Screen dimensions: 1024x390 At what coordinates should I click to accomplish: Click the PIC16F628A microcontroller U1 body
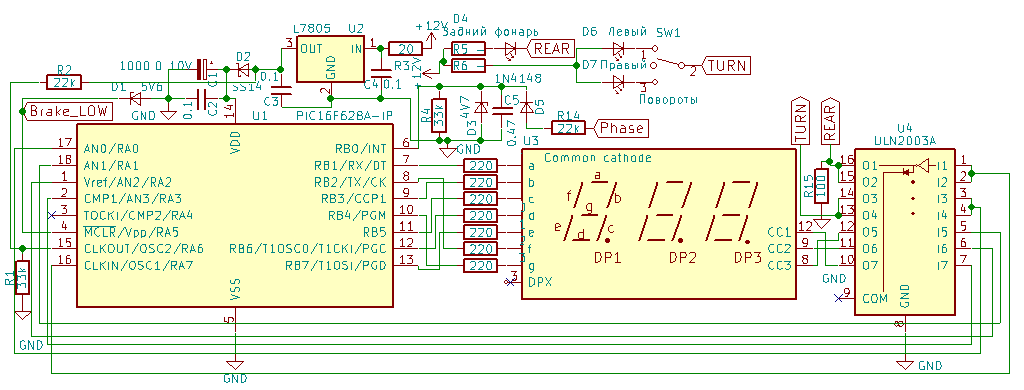pyautogui.click(x=235, y=216)
